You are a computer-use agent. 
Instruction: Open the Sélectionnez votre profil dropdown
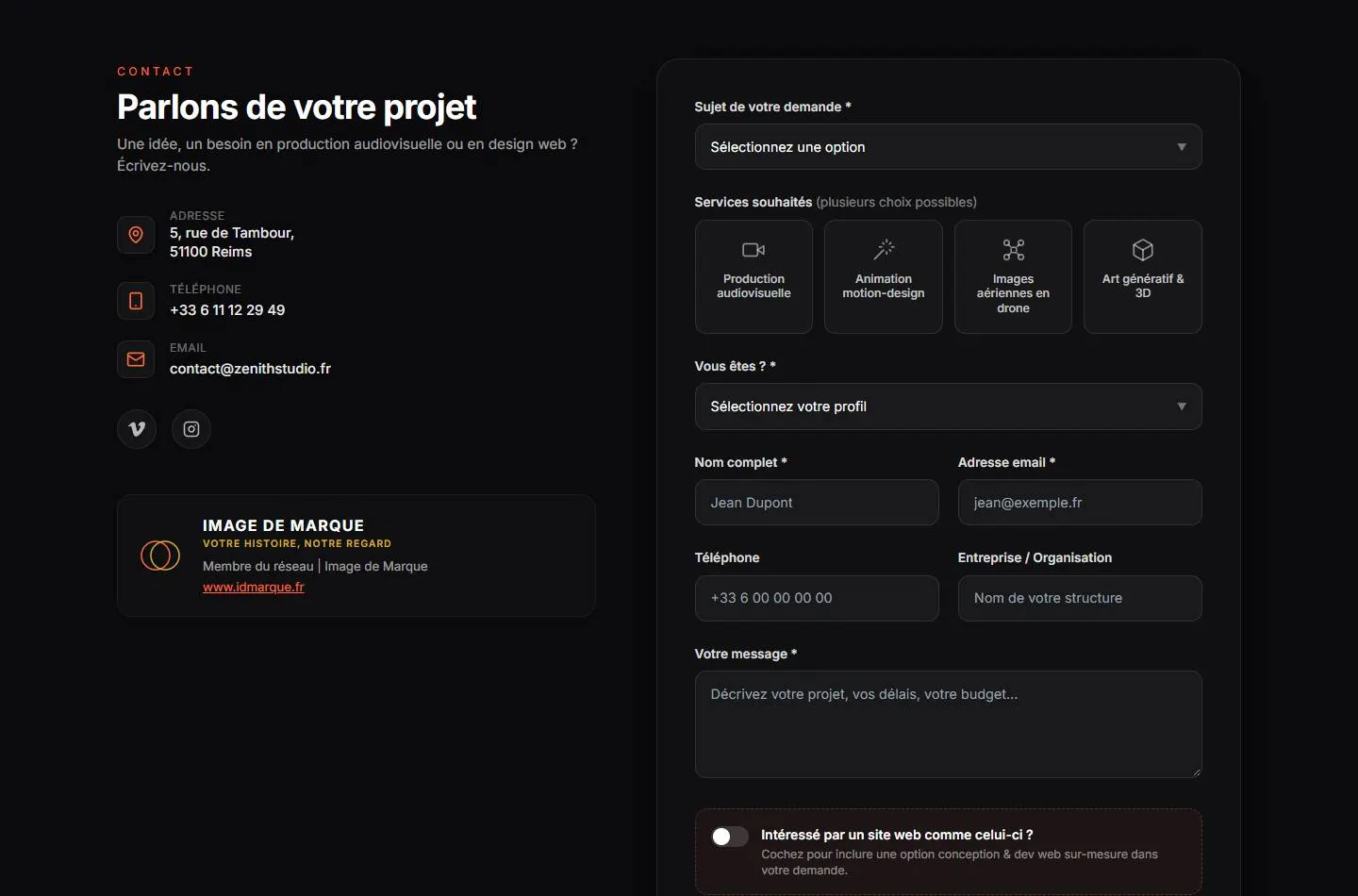tap(948, 407)
